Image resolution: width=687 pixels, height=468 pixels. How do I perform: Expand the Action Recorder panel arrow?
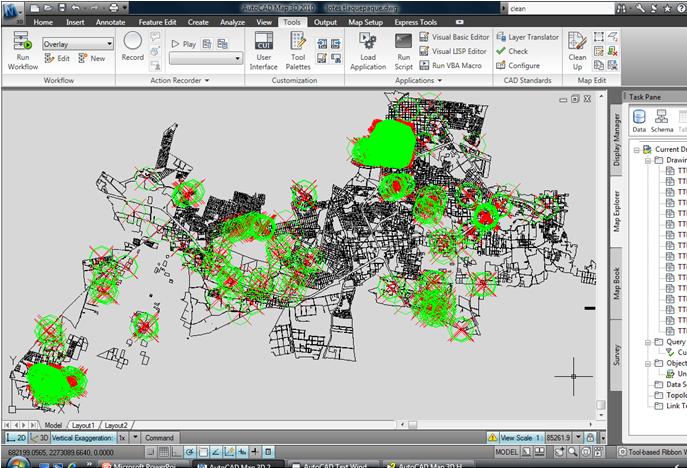[x=207, y=81]
